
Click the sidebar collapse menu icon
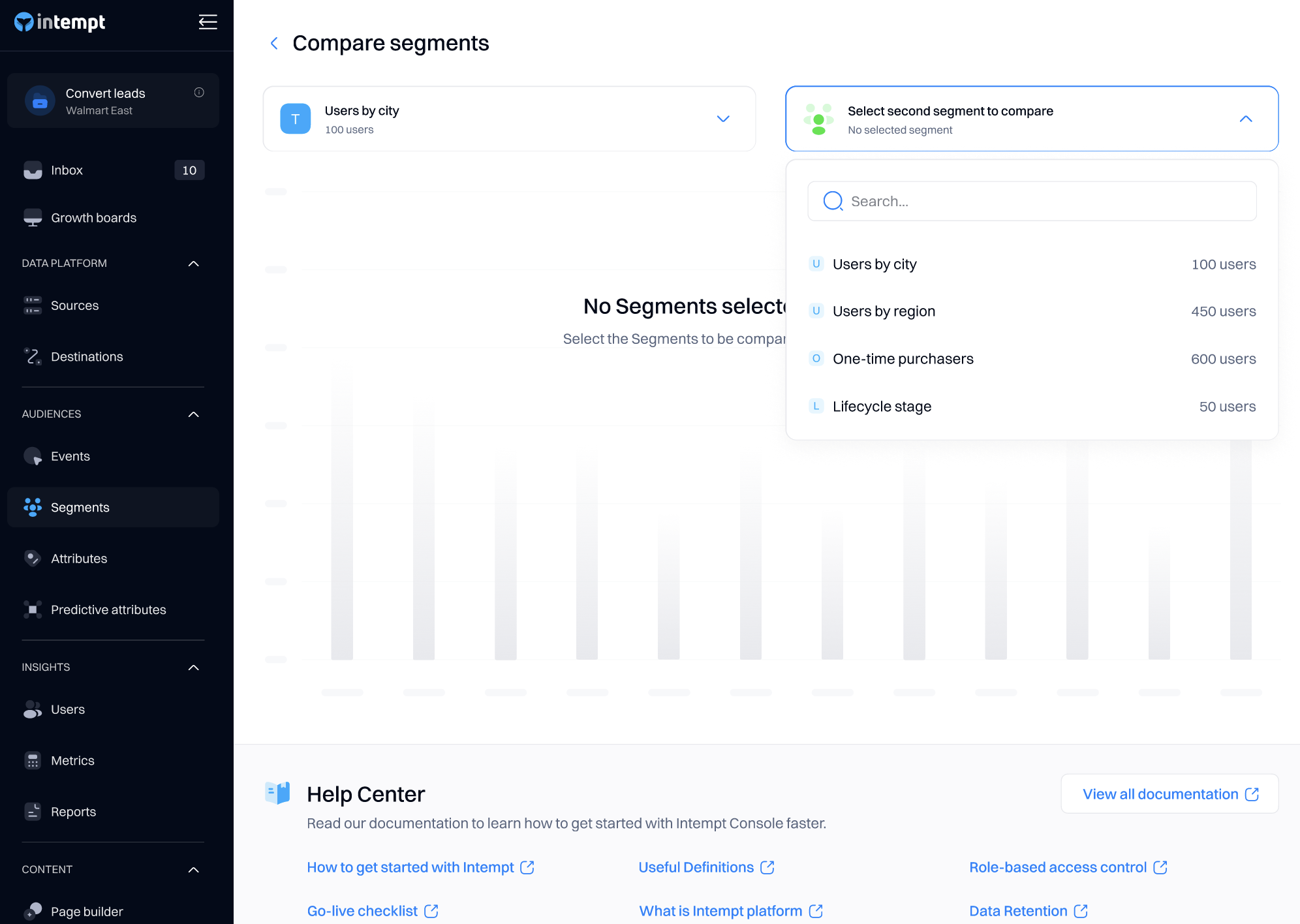208,22
